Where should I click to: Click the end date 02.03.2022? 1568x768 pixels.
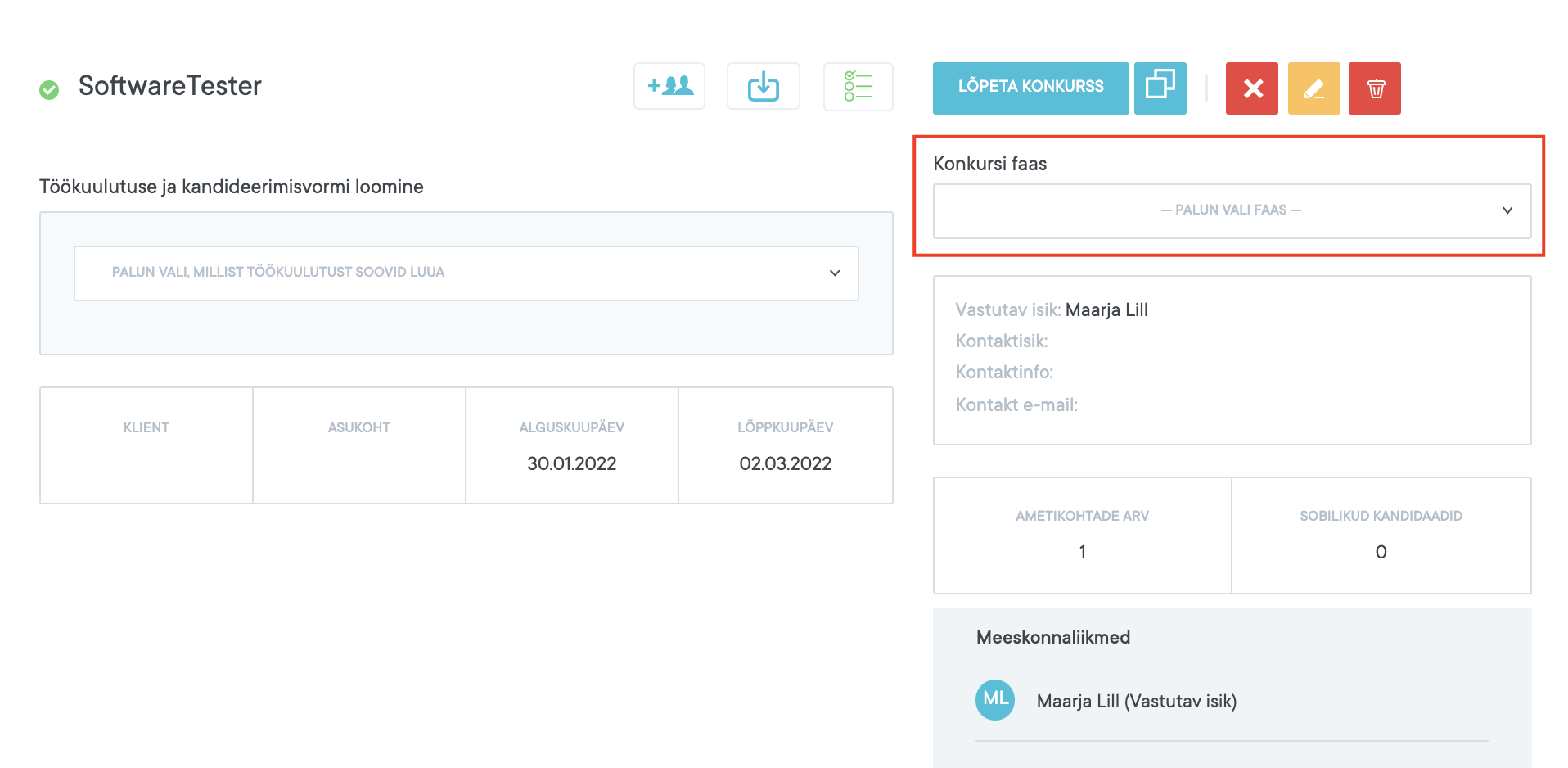[785, 463]
